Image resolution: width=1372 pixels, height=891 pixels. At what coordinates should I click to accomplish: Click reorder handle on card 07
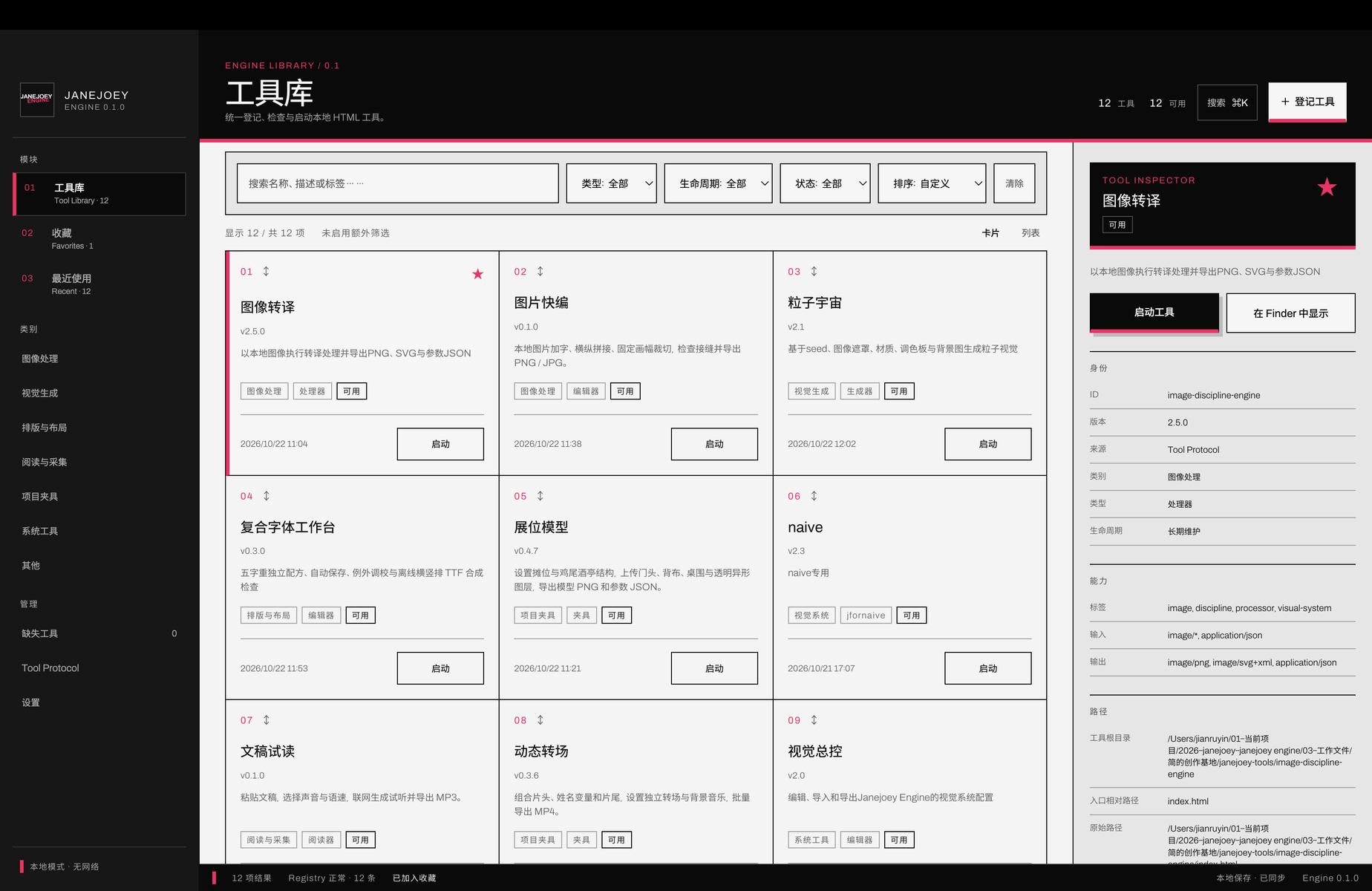point(266,720)
